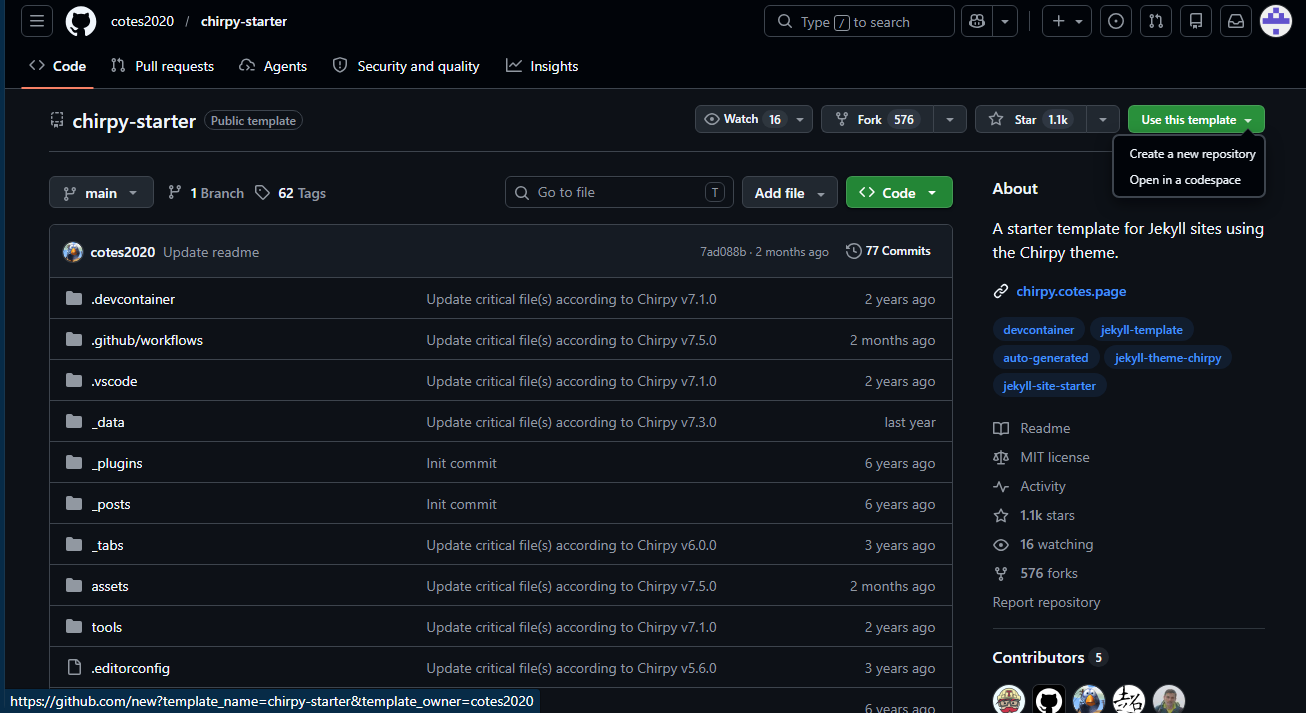Star the chirpy-starter repository

tap(1029, 119)
